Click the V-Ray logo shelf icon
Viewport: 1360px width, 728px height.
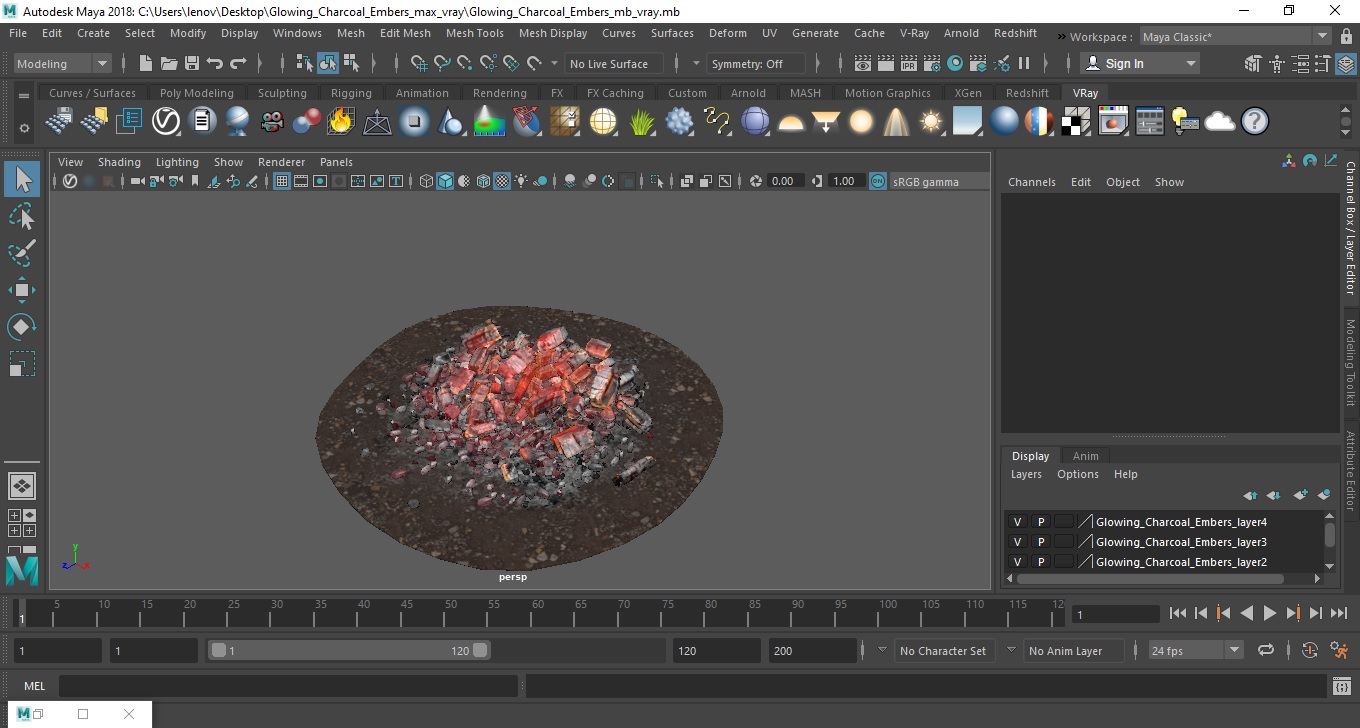pos(166,122)
